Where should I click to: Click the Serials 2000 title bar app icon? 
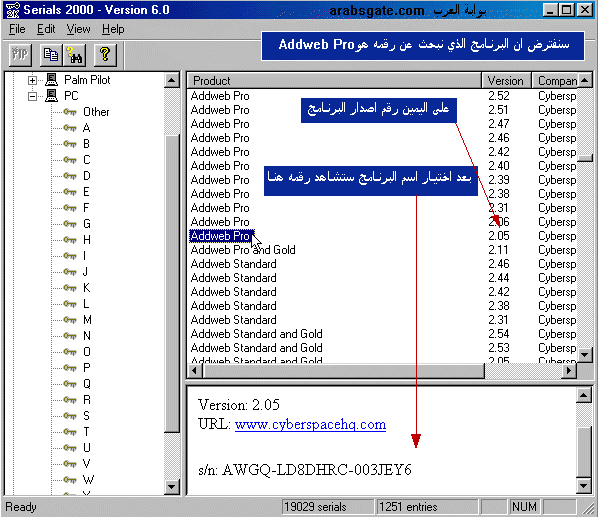[13, 10]
